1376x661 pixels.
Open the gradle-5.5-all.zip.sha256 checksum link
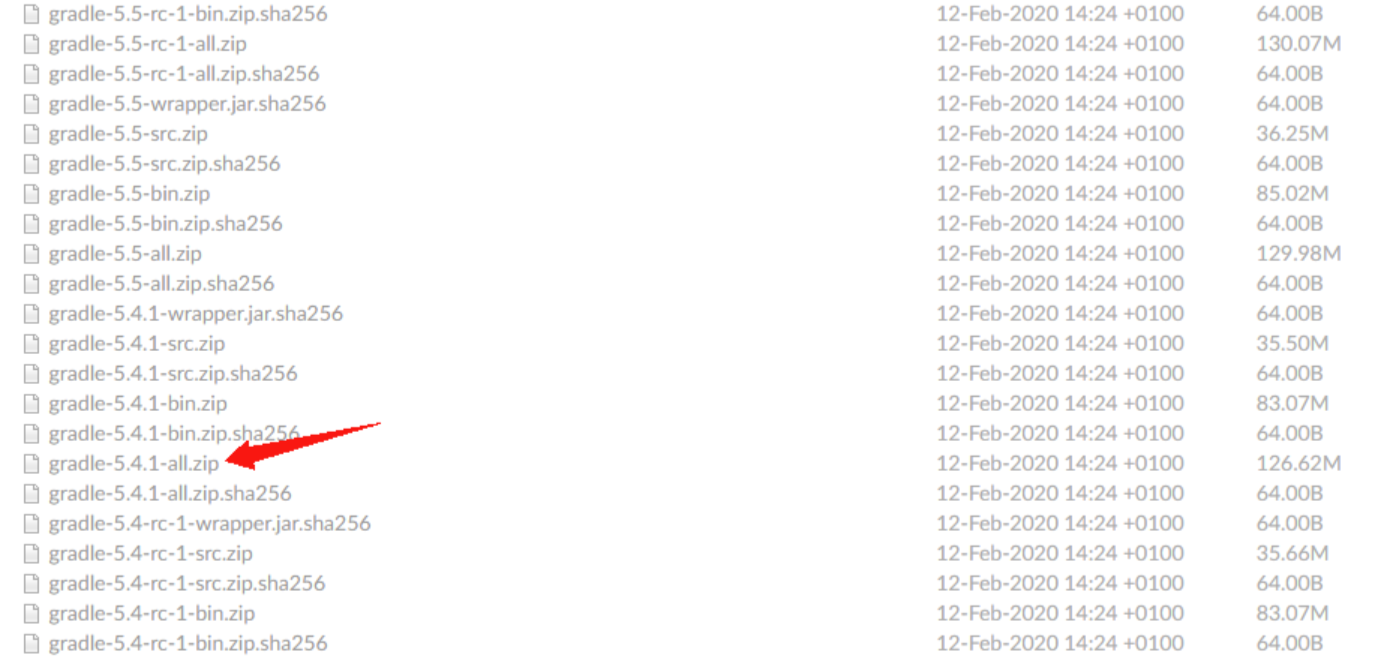click(161, 284)
